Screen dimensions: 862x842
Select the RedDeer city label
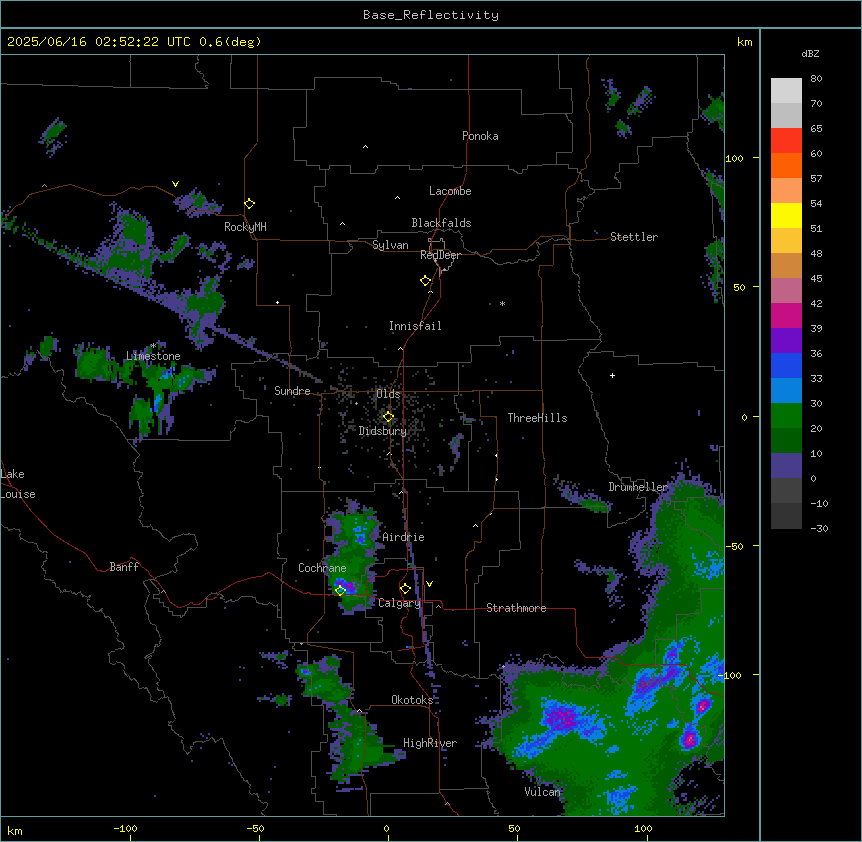pyautogui.click(x=440, y=255)
